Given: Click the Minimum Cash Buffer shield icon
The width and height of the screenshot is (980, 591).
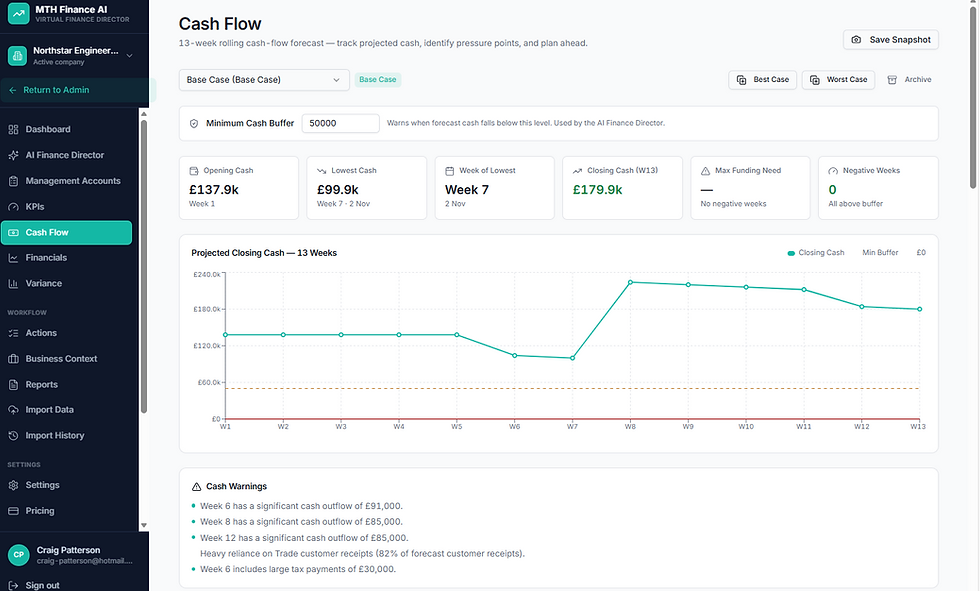Looking at the screenshot, I should pyautogui.click(x=194, y=124).
